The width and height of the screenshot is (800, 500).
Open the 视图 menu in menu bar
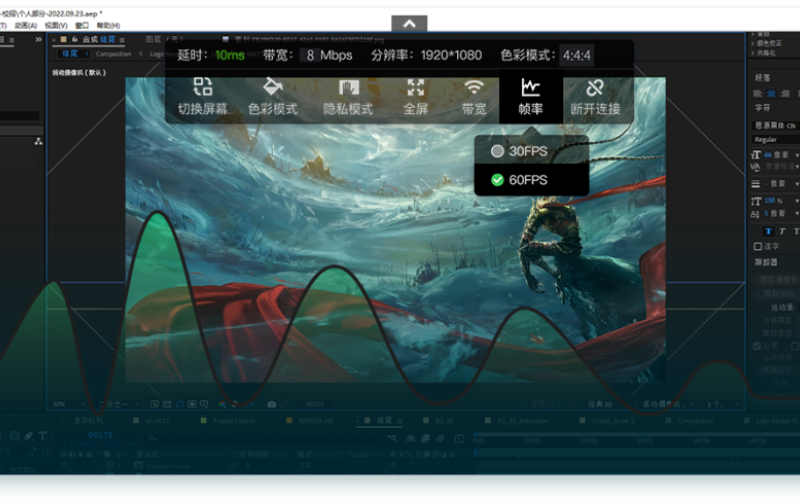tap(56, 25)
